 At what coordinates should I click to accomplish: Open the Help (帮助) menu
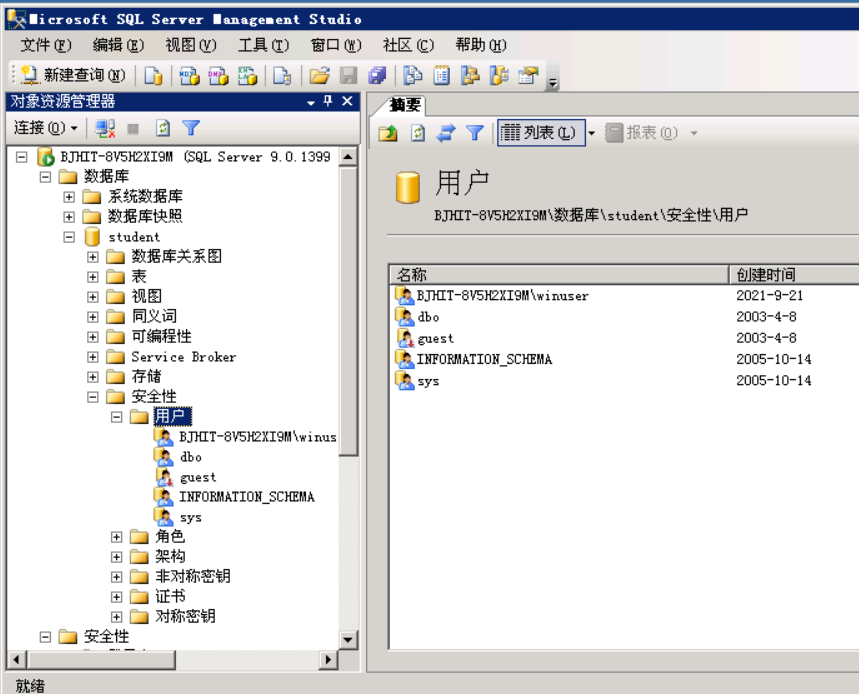pos(480,45)
